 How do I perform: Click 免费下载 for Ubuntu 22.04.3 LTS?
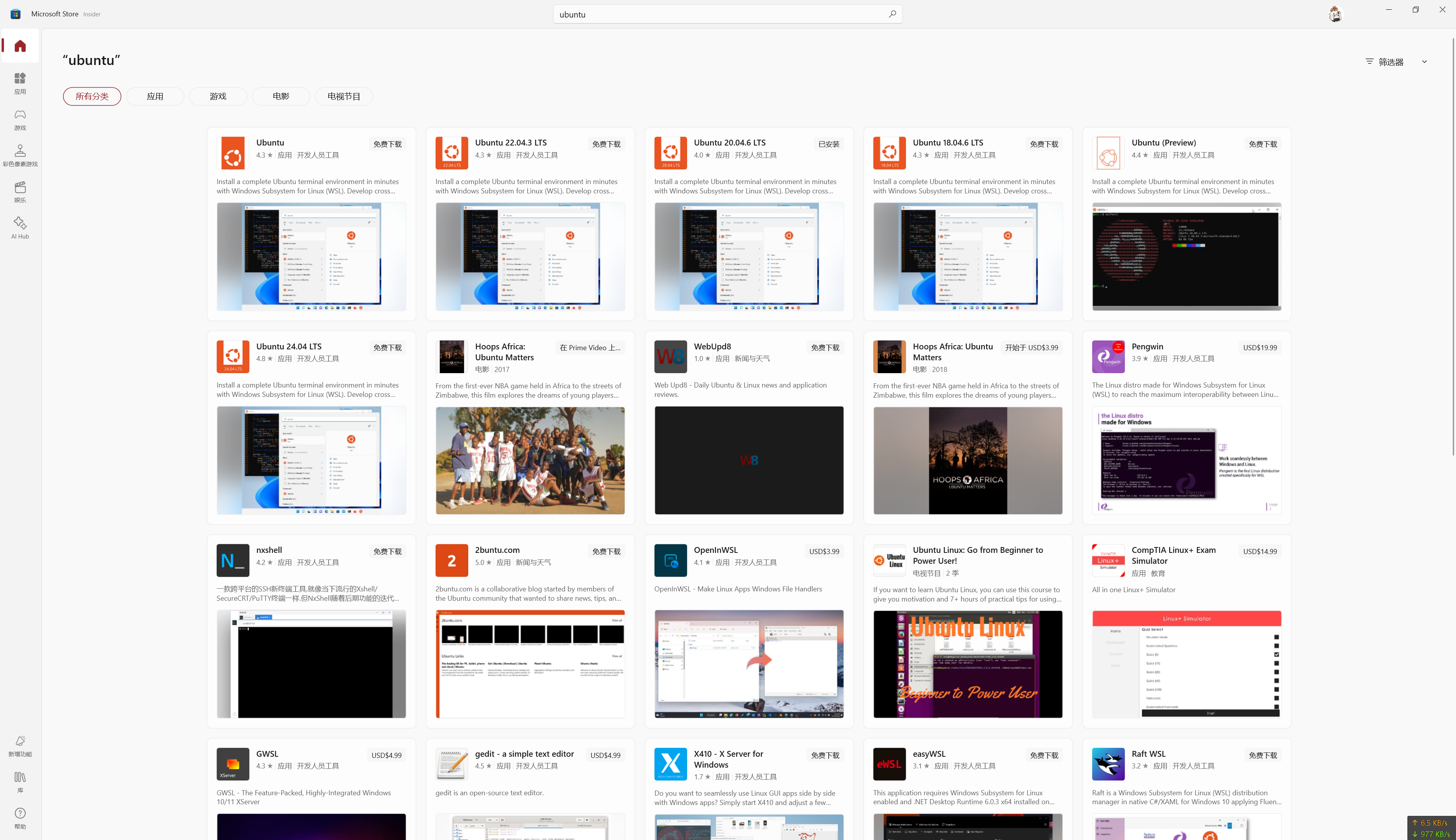[x=606, y=144]
